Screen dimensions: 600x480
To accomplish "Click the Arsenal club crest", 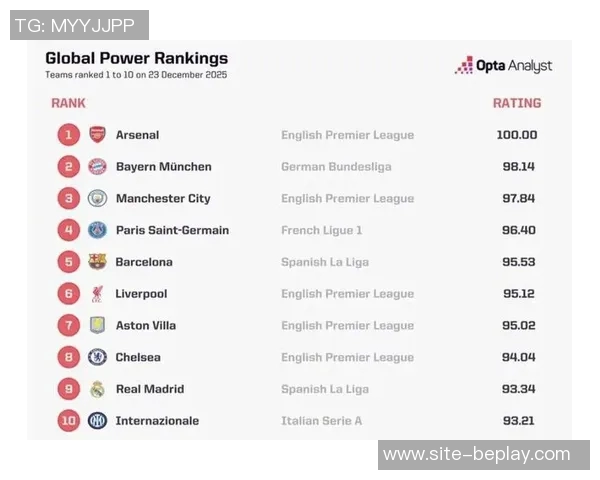I will click(97, 135).
